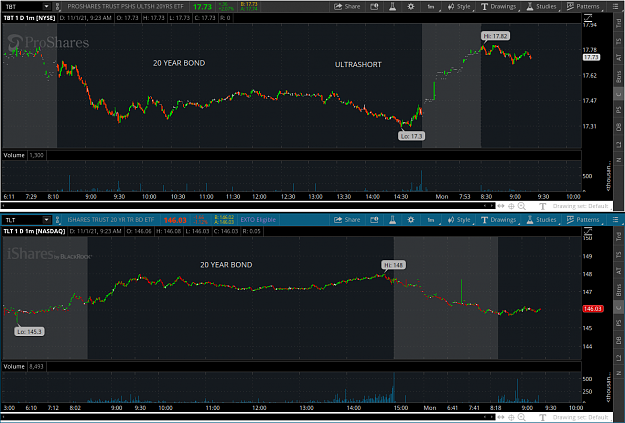Open flask quick-study icon on TBT toolbar
This screenshot has width=625, height=423.
pos(393,6)
